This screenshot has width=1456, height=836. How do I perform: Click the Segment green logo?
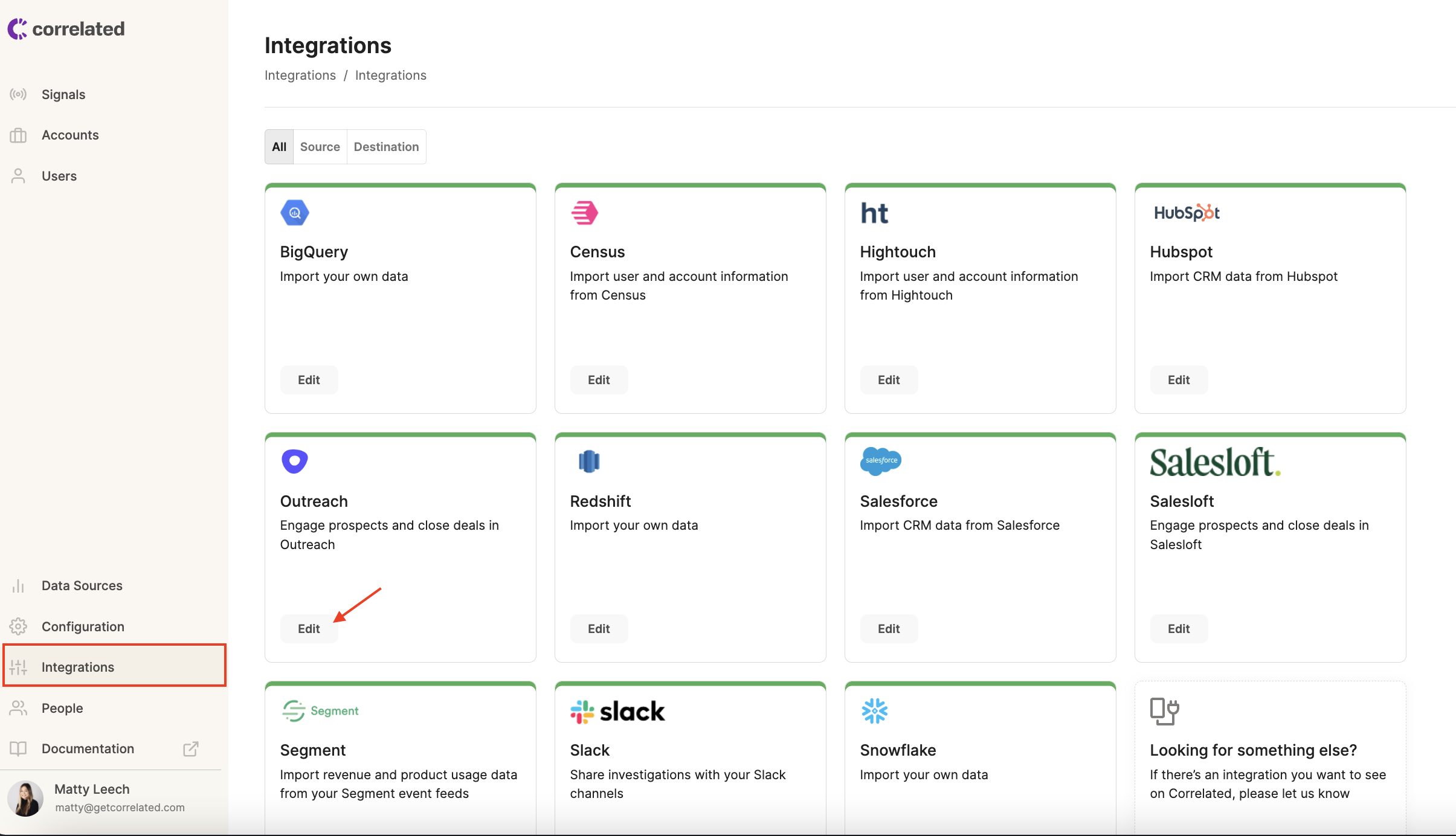320,711
